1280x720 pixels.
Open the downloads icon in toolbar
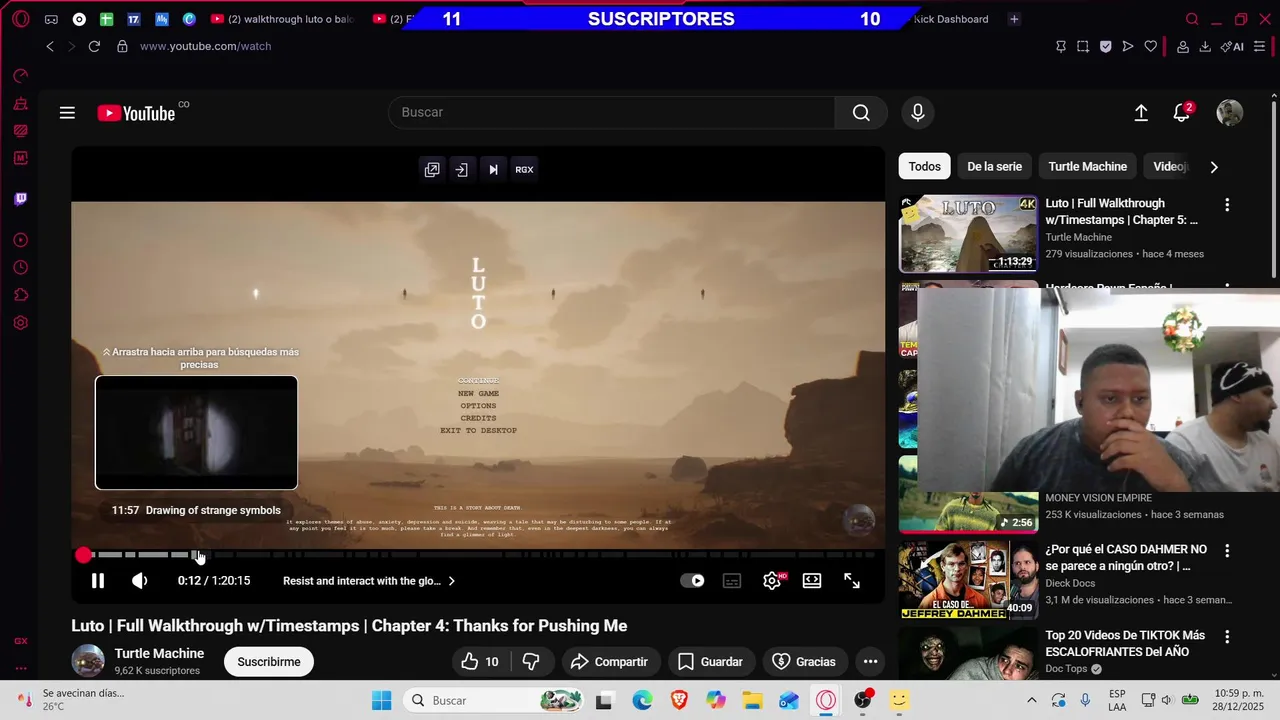coord(1205,46)
